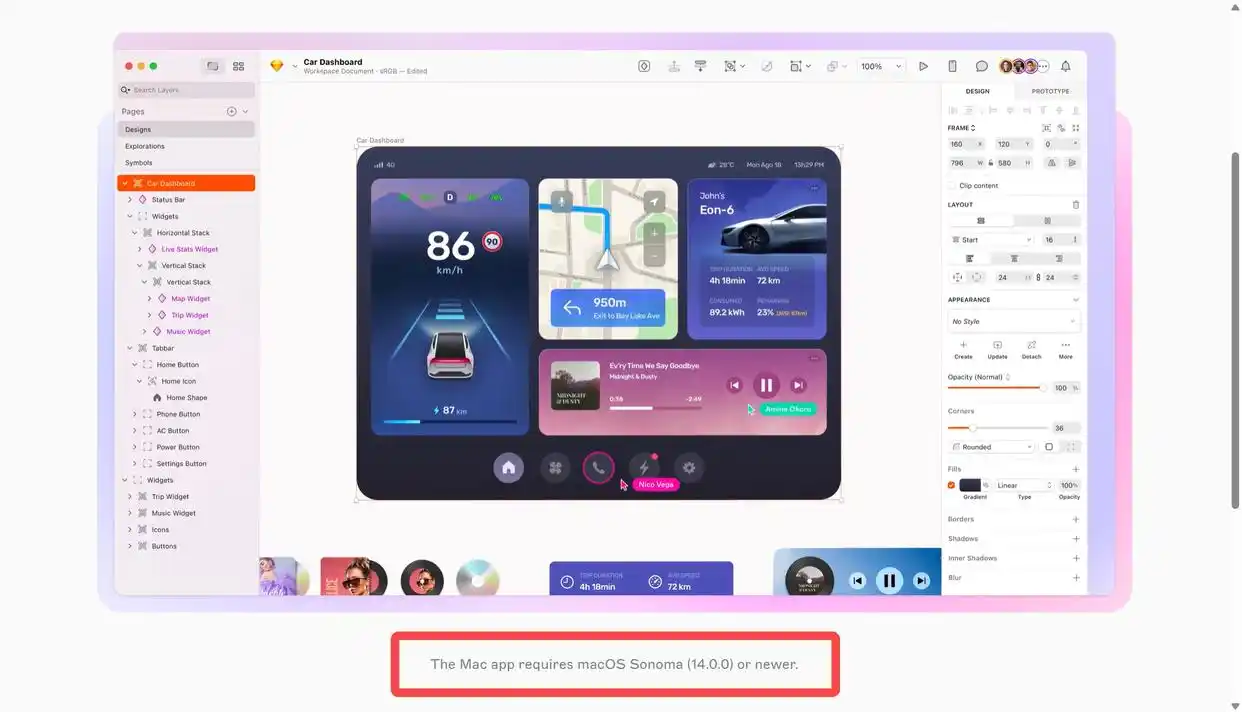Collapse the Car Dashboard layer group
Image resolution: width=1242 pixels, height=712 pixels.
click(x=125, y=184)
